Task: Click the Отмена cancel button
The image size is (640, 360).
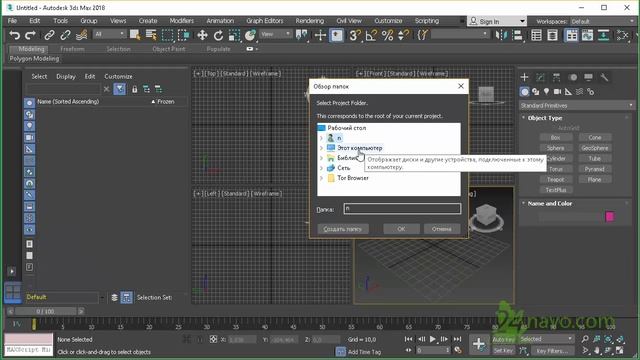Action: click(442, 229)
